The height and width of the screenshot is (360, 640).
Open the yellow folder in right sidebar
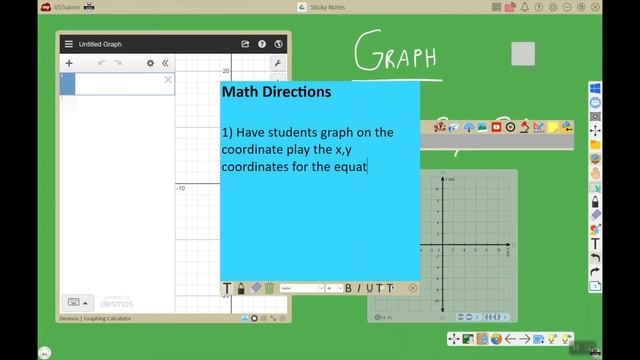[x=595, y=144]
